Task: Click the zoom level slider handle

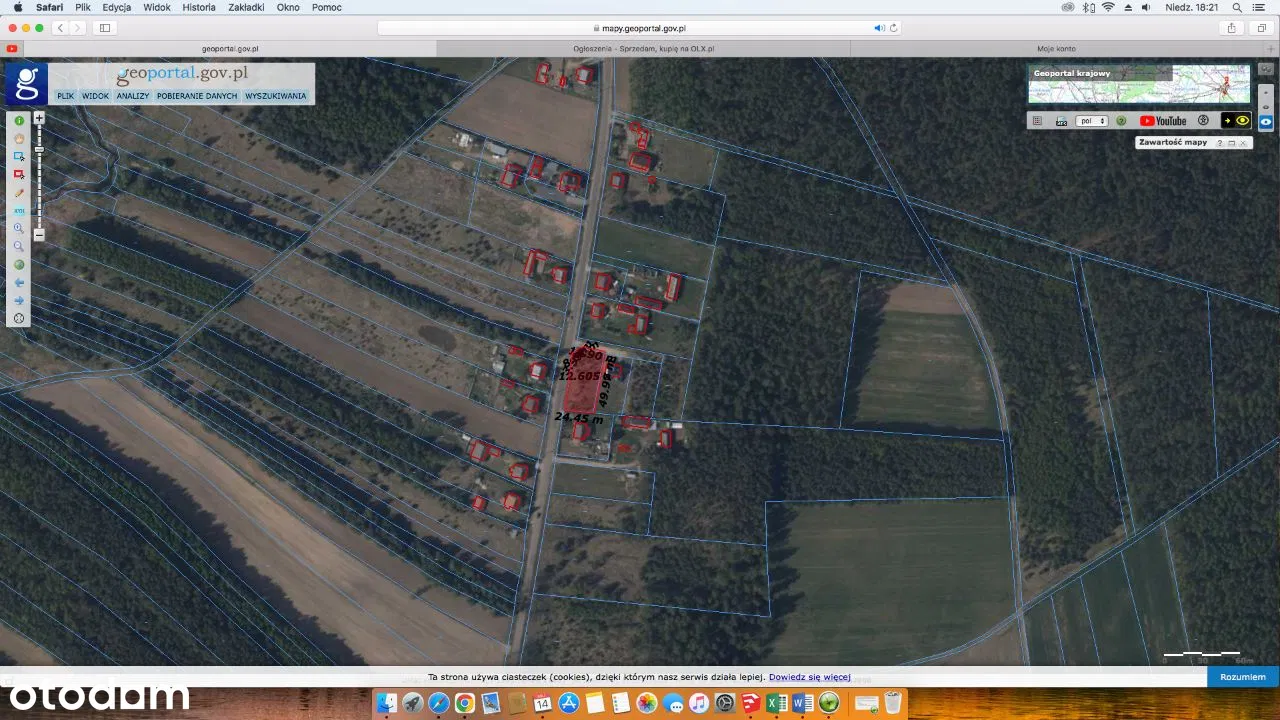Action: [39, 150]
